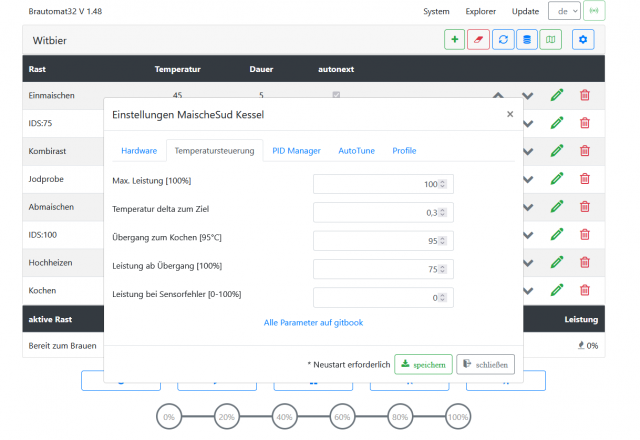Edit the Hochheizen row with the pencil
Image resolution: width=640 pixels, height=440 pixels.
pyautogui.click(x=557, y=262)
